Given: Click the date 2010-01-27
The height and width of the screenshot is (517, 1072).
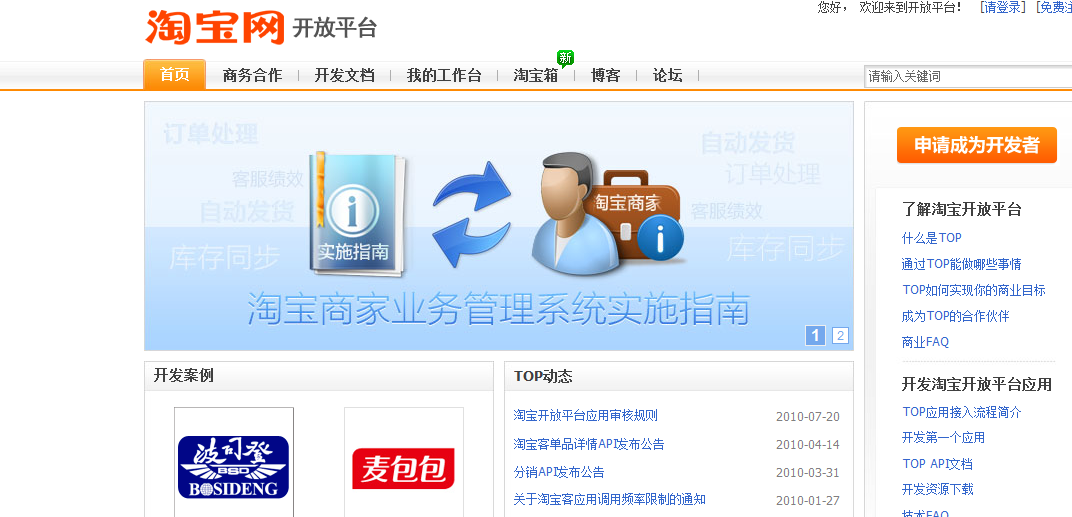Looking at the screenshot, I should point(807,501).
